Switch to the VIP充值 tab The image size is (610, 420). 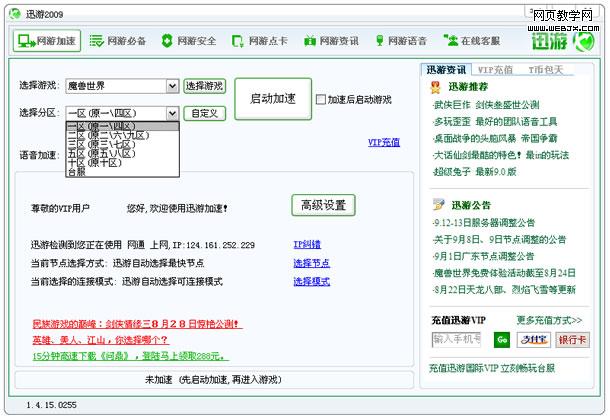(x=495, y=70)
